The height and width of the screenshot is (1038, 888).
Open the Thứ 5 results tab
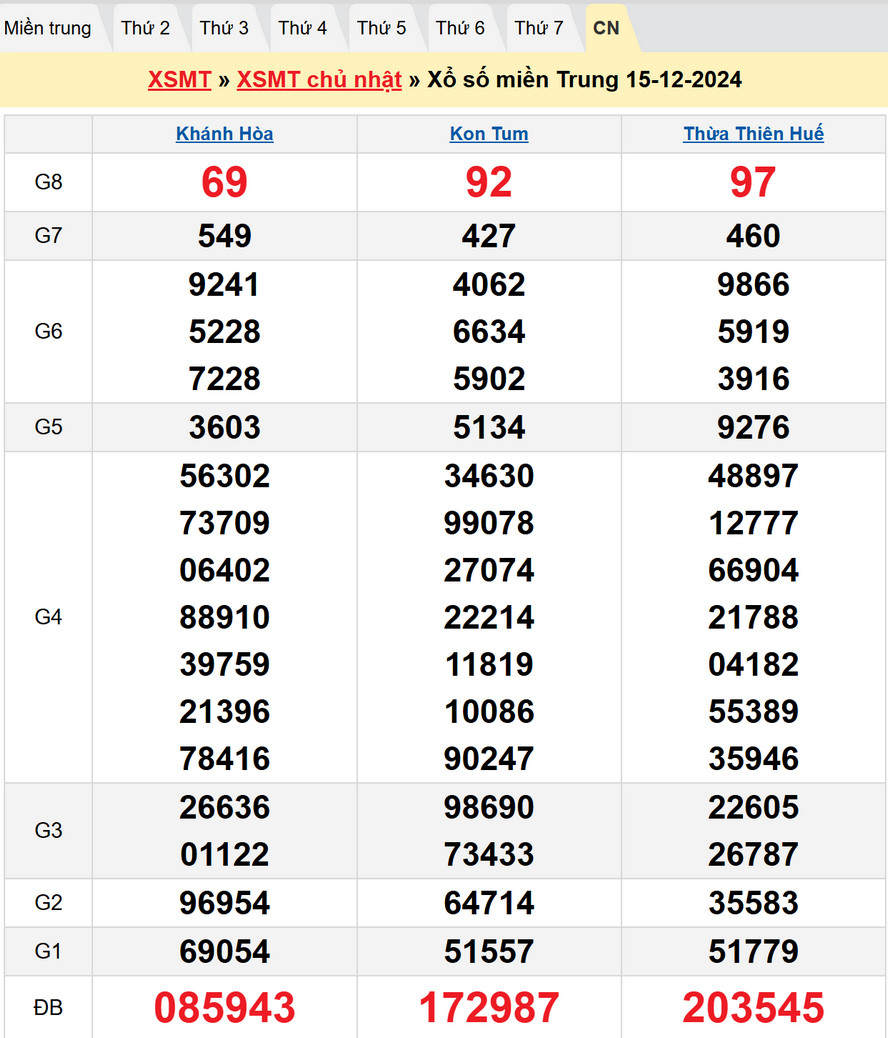pyautogui.click(x=382, y=28)
